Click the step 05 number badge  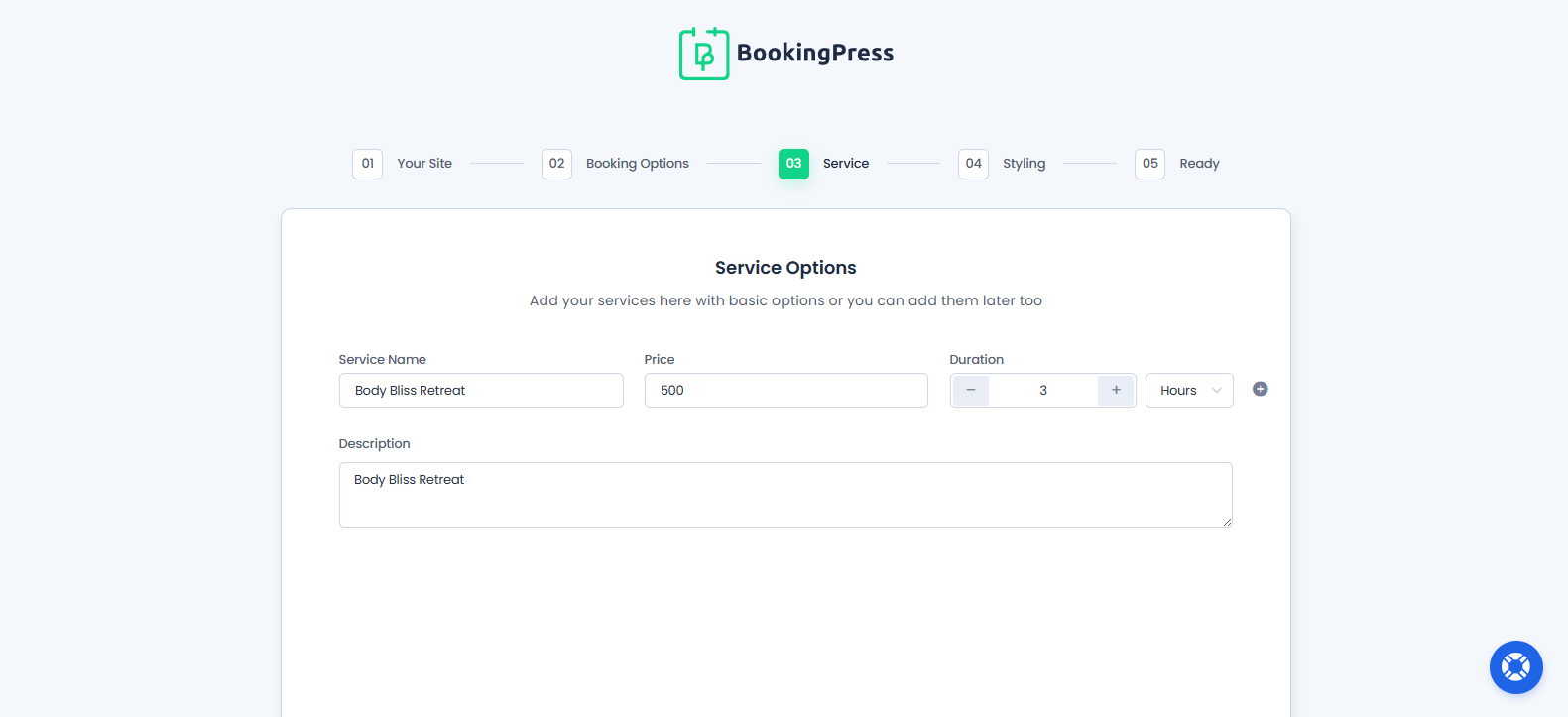[1149, 164]
